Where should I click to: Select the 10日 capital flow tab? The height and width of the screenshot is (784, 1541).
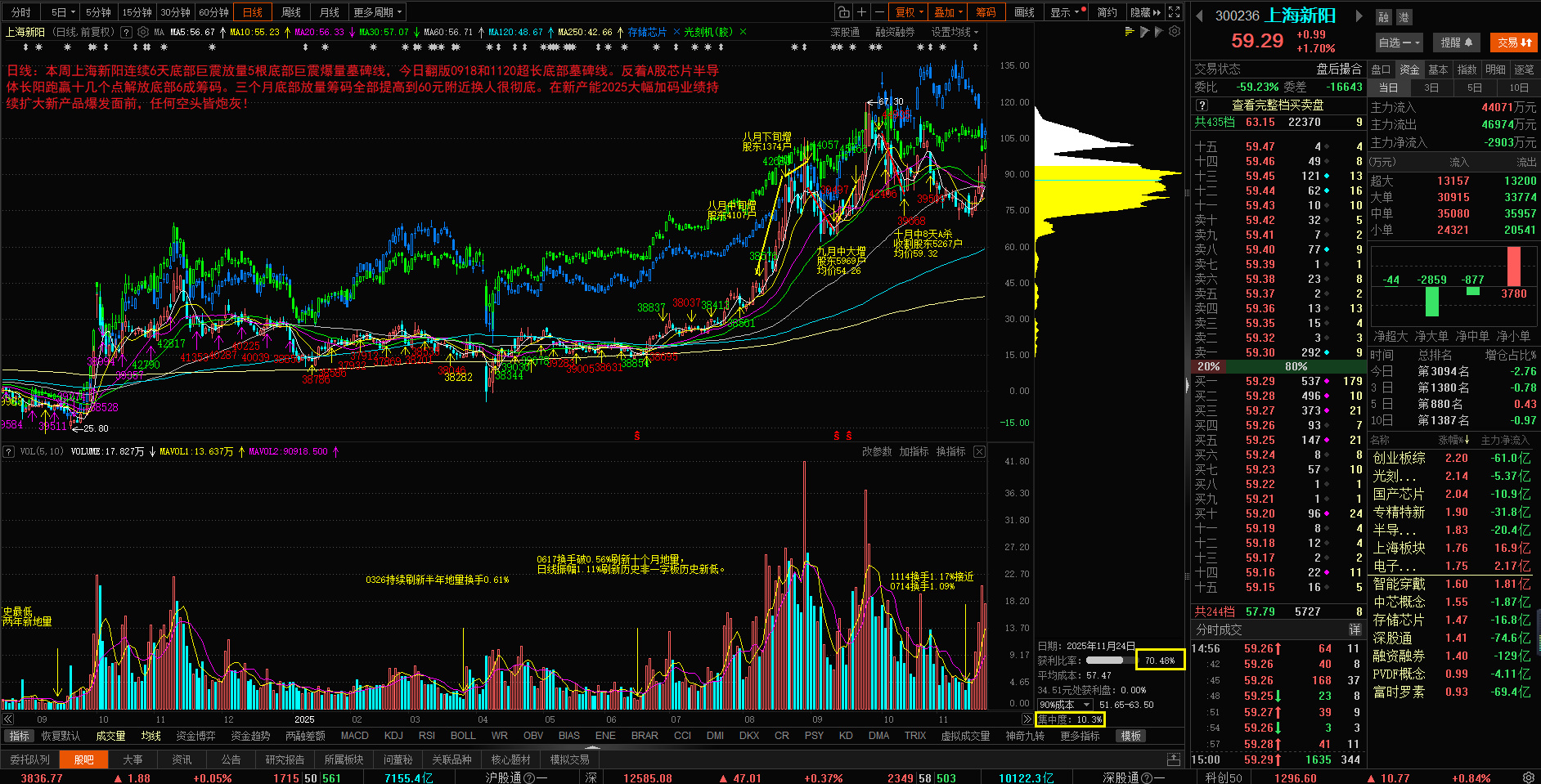tap(1519, 87)
